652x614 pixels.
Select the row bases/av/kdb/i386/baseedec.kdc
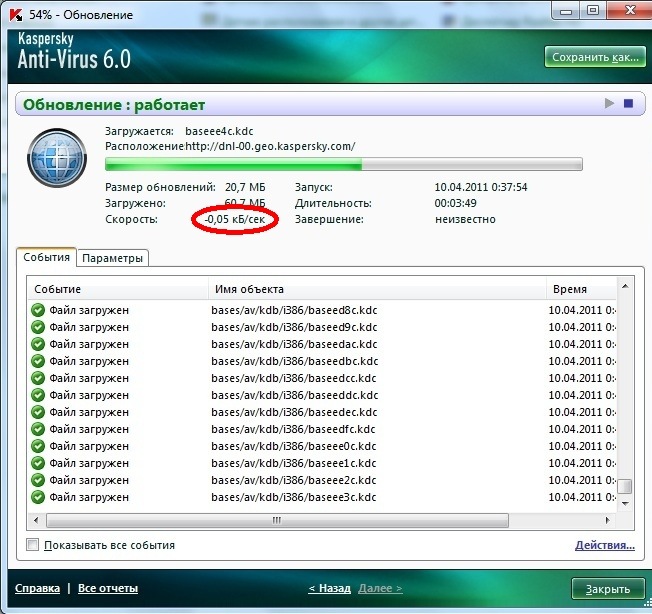coord(322,412)
